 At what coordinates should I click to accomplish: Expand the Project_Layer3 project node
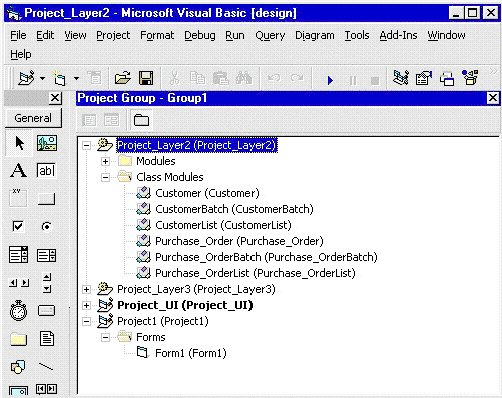(86, 289)
